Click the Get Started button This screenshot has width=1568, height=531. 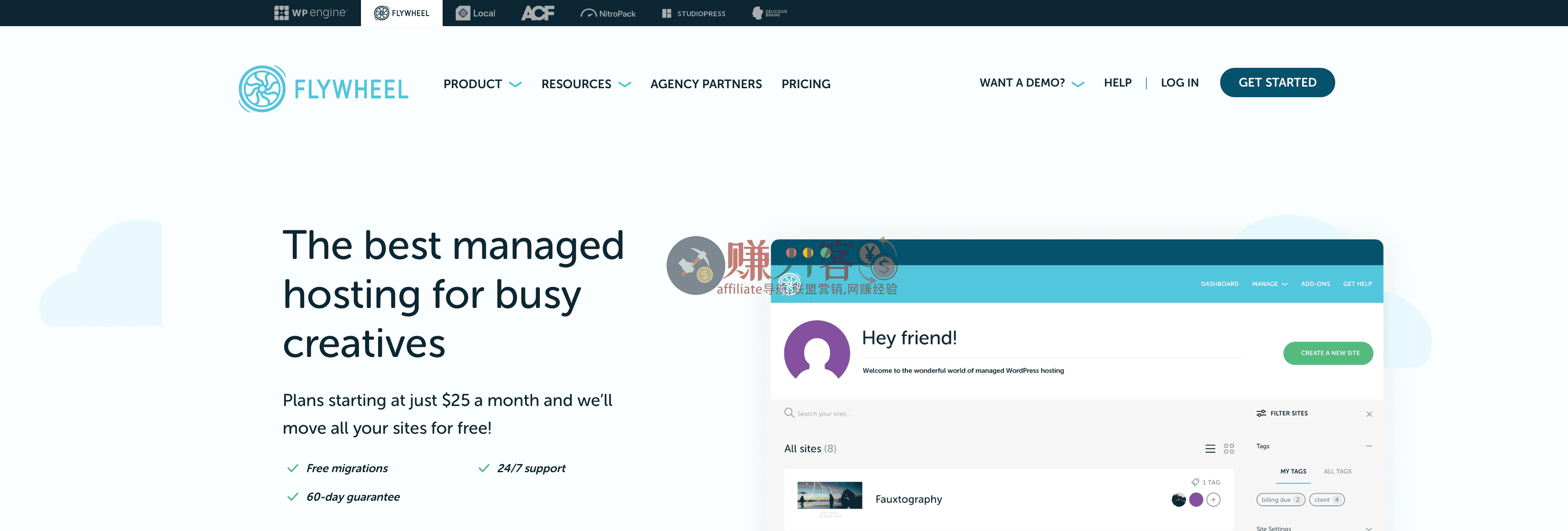tap(1276, 83)
